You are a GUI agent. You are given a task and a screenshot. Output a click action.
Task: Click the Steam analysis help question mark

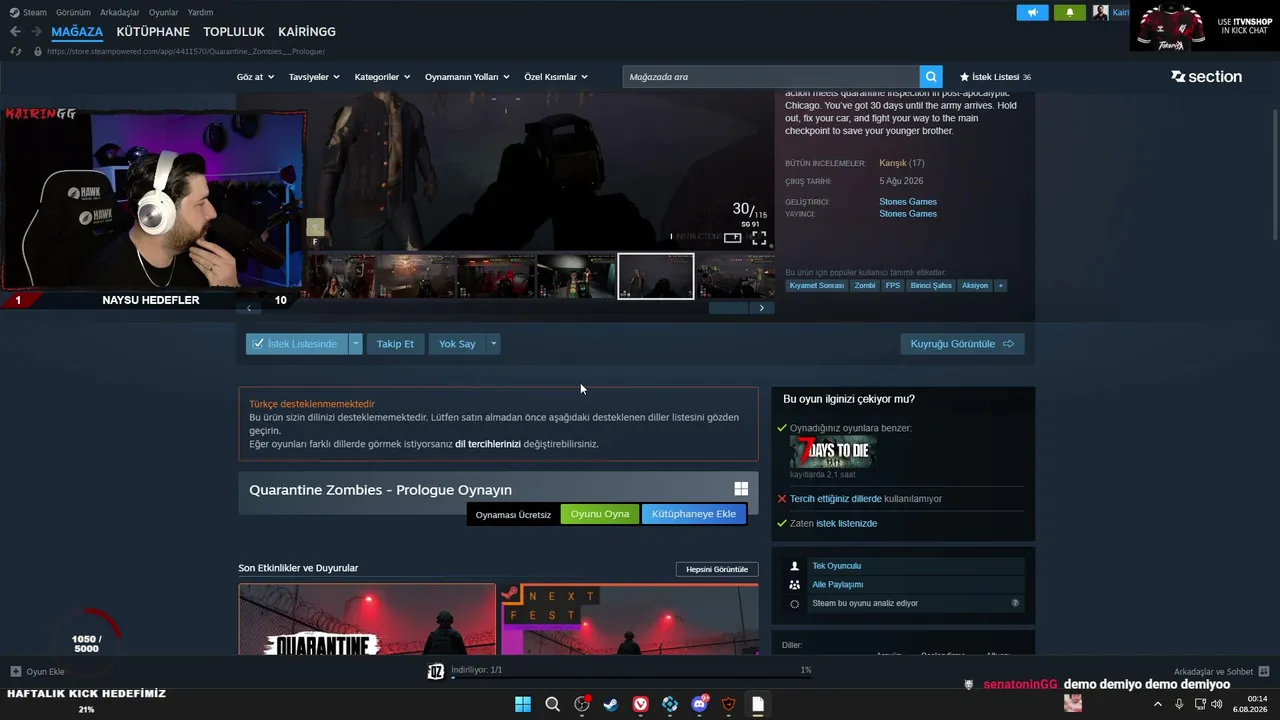(x=1015, y=604)
